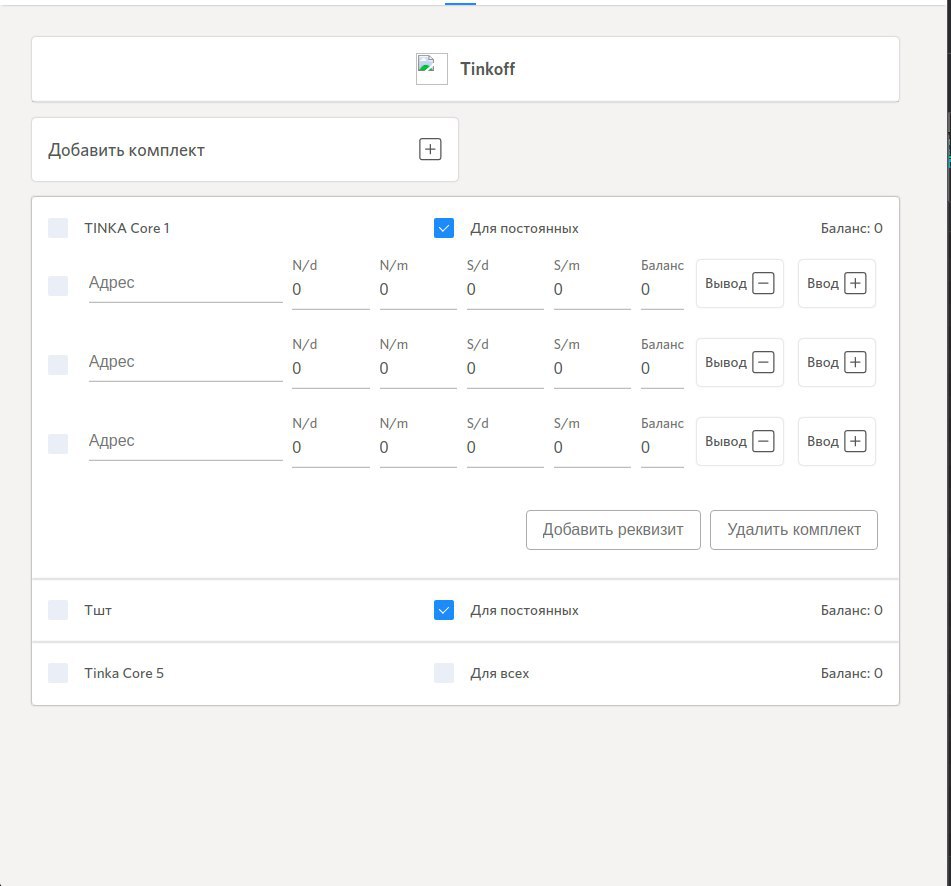Click the first row Баланс field
Image resolution: width=951 pixels, height=886 pixels.
pyautogui.click(x=662, y=290)
